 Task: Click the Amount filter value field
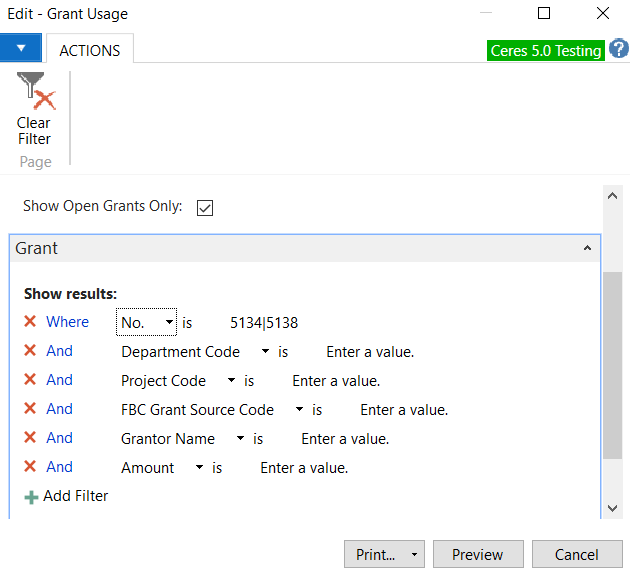(x=304, y=468)
